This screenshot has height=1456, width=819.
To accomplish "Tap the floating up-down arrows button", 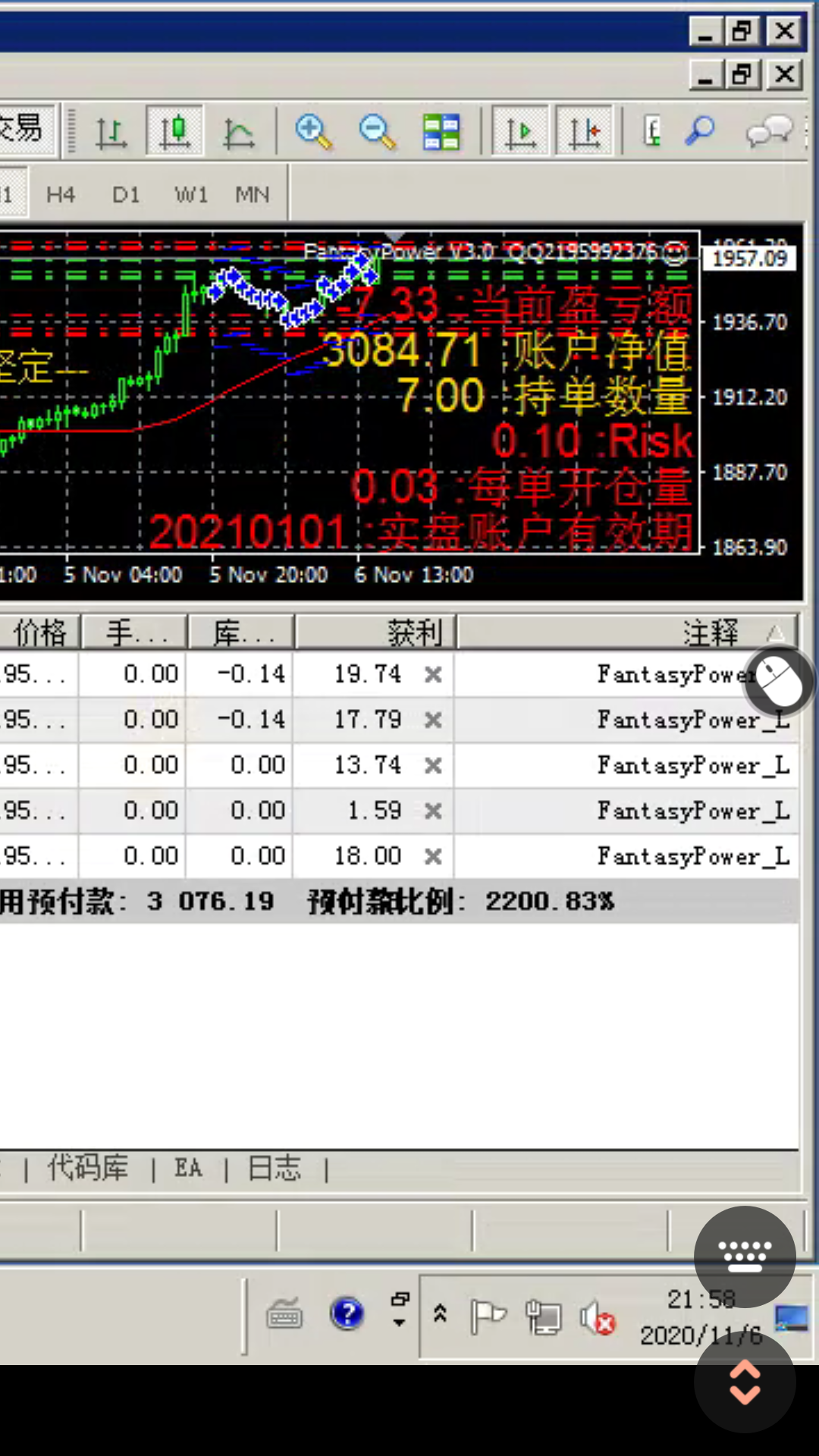I will click(x=745, y=1382).
